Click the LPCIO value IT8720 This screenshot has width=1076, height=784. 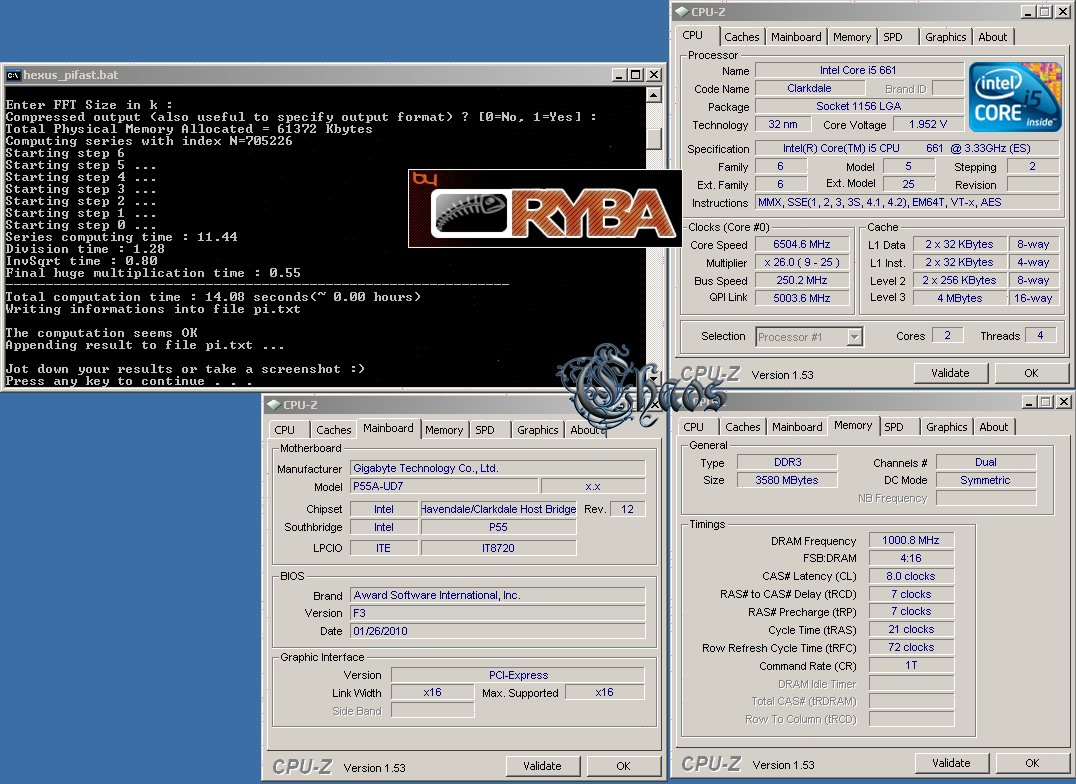[498, 548]
